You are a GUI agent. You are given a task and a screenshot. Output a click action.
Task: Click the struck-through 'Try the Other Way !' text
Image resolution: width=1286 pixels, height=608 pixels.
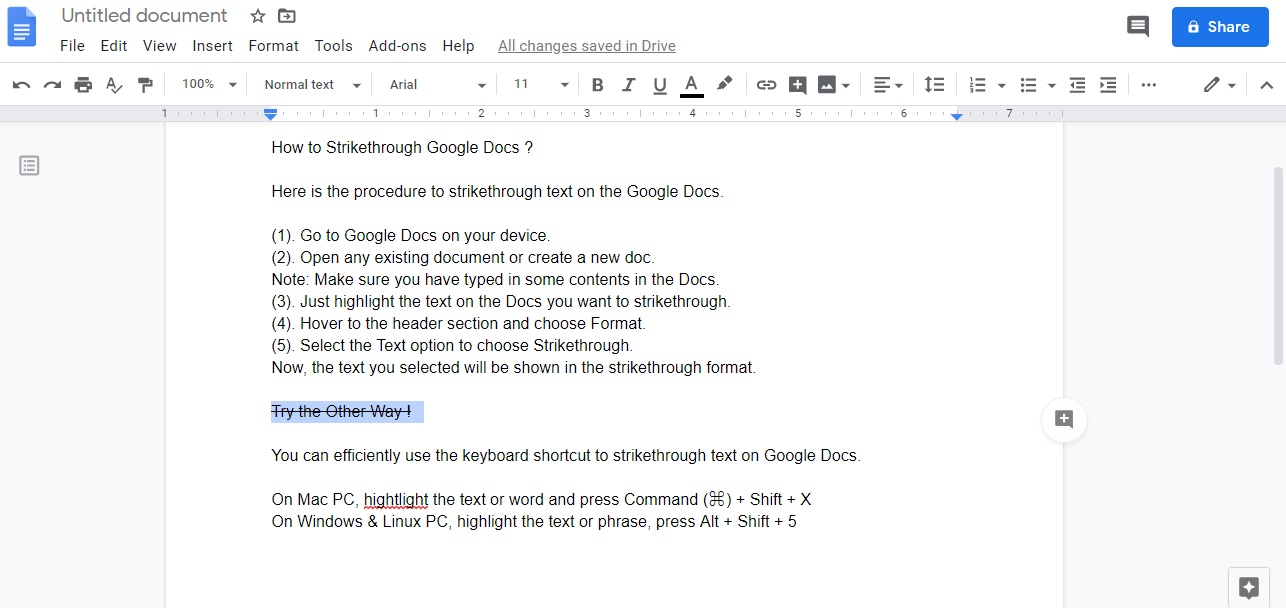341,412
